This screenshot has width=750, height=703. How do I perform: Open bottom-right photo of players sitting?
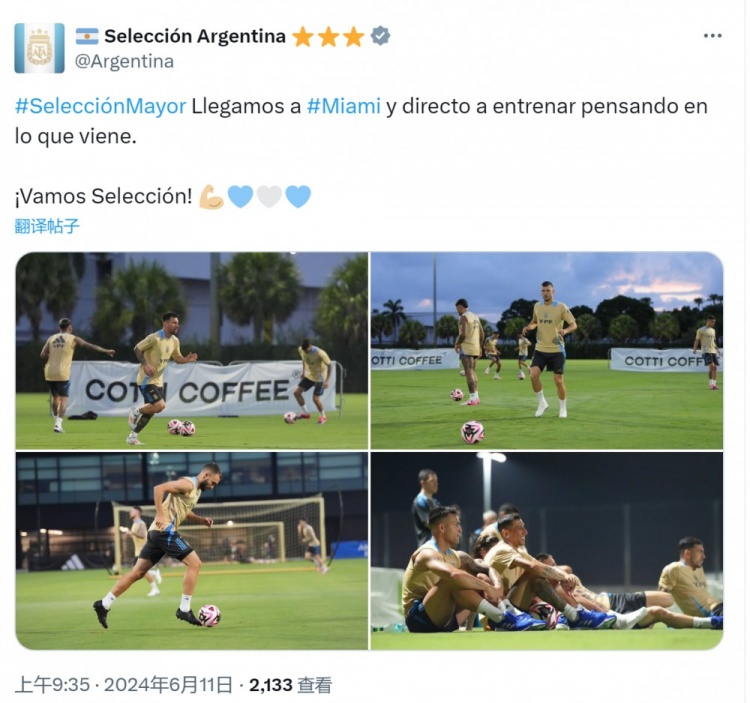point(547,551)
